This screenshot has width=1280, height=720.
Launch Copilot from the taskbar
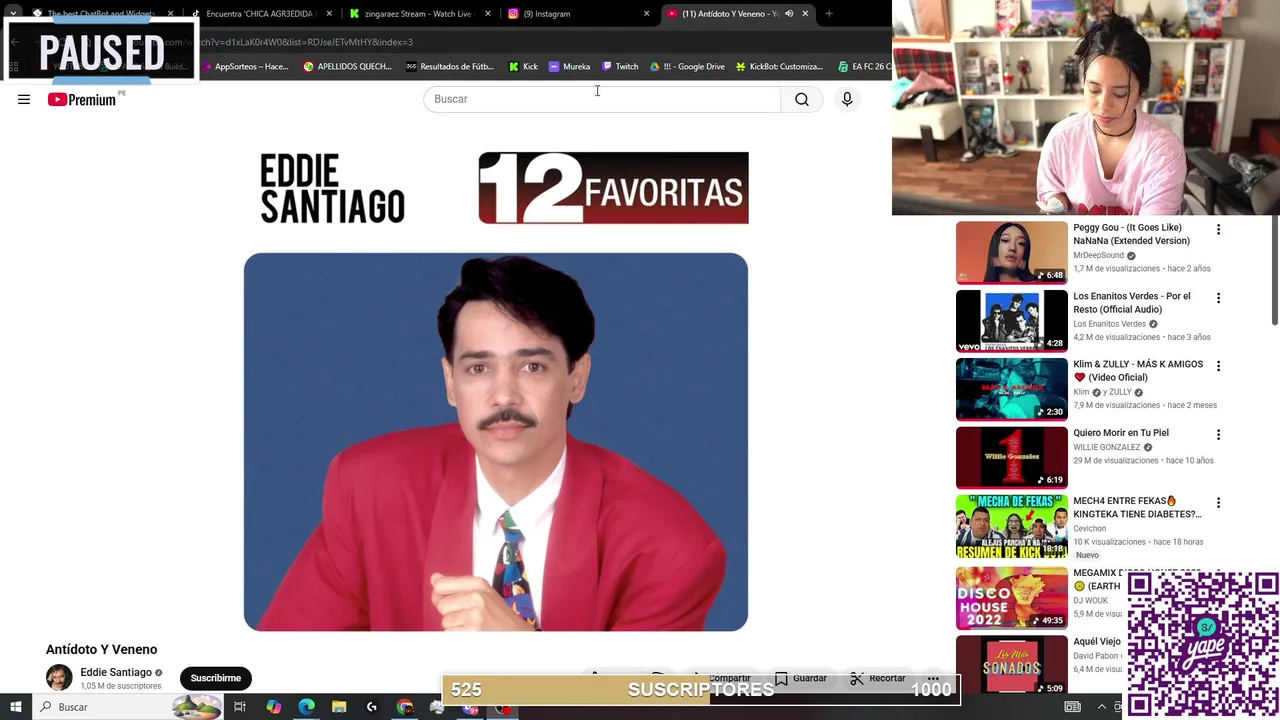point(274,707)
